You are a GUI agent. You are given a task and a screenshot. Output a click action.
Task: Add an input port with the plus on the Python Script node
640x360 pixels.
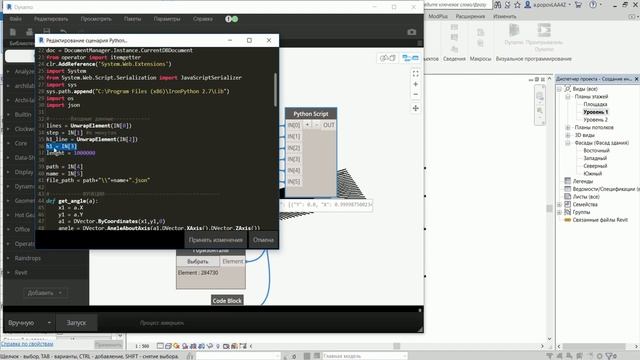tap(307, 124)
